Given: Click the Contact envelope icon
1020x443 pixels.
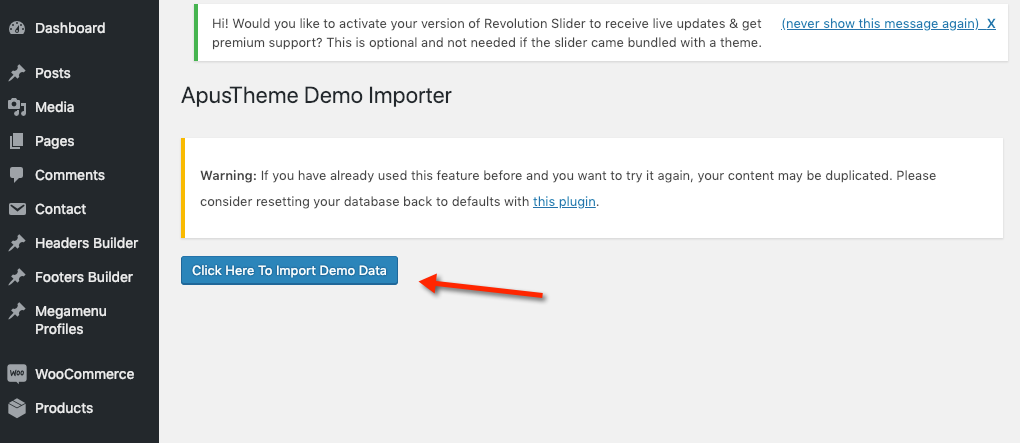Looking at the screenshot, I should point(17,209).
